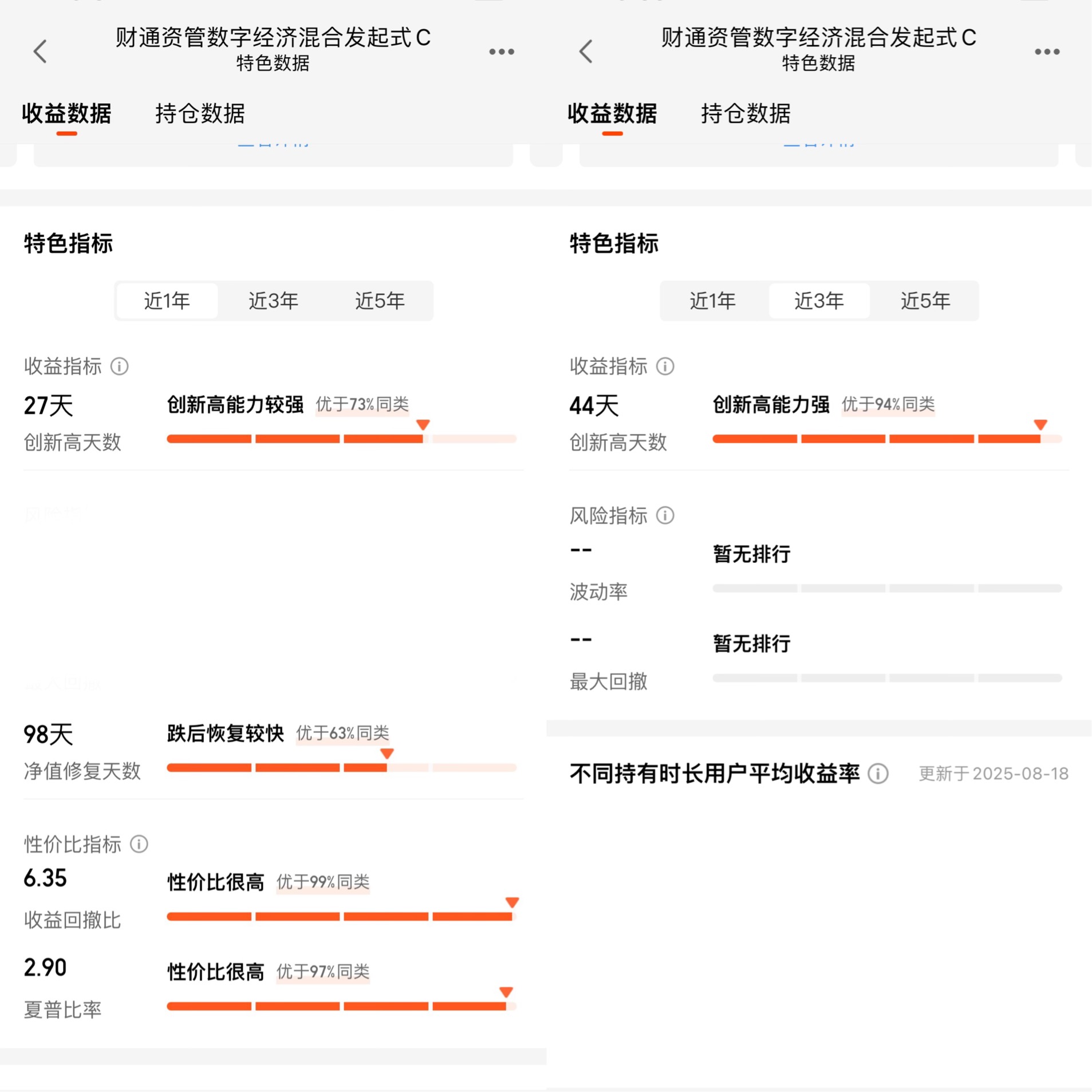The image size is (1092, 1092).
Task: Tap the 6.35 收益回撤比 progress bar
Action: [342, 916]
